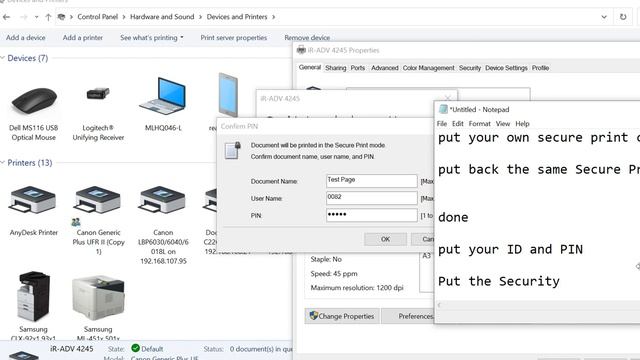This screenshot has width=640, height=360.
Task: Open the Notepad Help menu
Action: (x=522, y=123)
